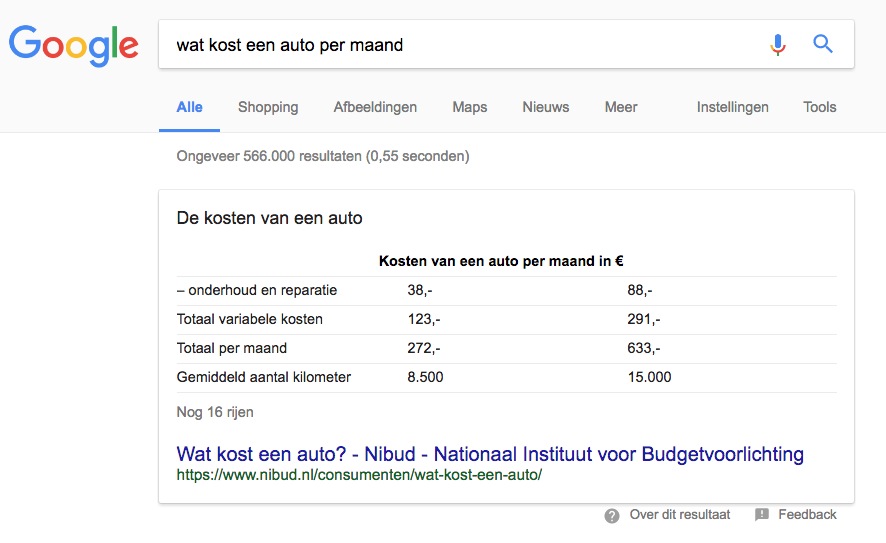Select the Alle results tab

tap(189, 107)
